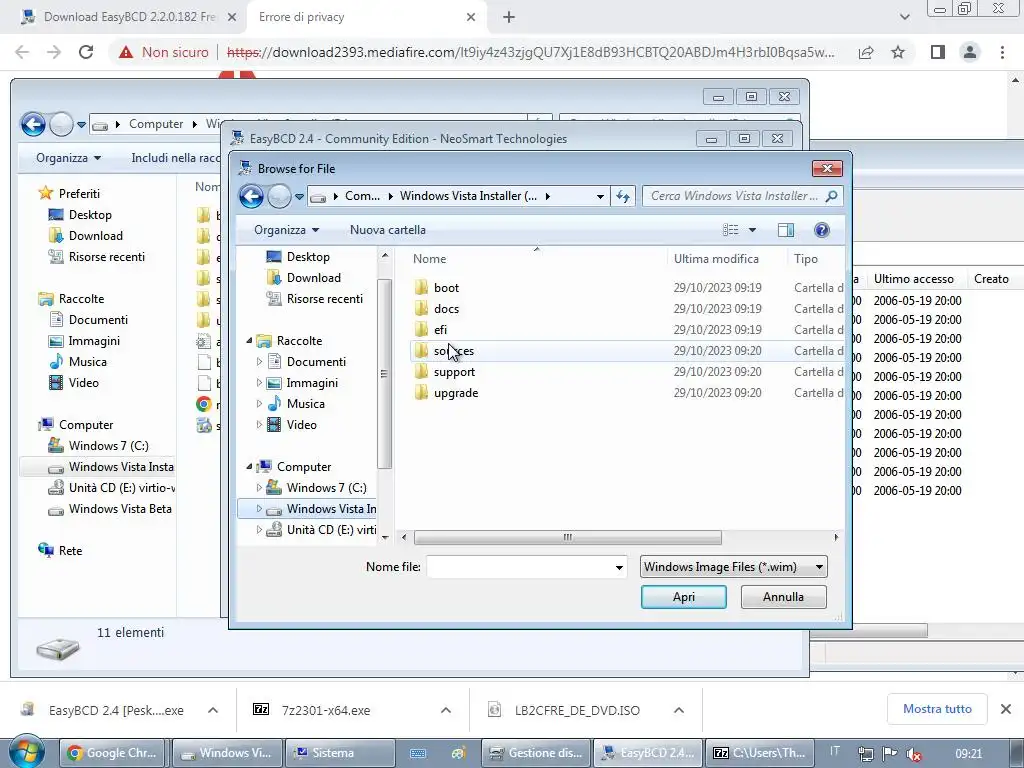Open EasyBCD 2.4 download item menu arrow

[213, 711]
